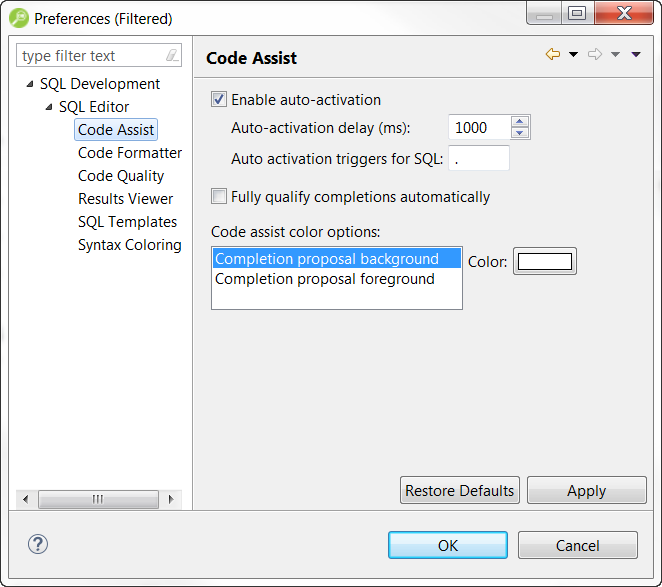The height and width of the screenshot is (587, 662).
Task: Select Completion proposal foreground option
Action: (325, 279)
